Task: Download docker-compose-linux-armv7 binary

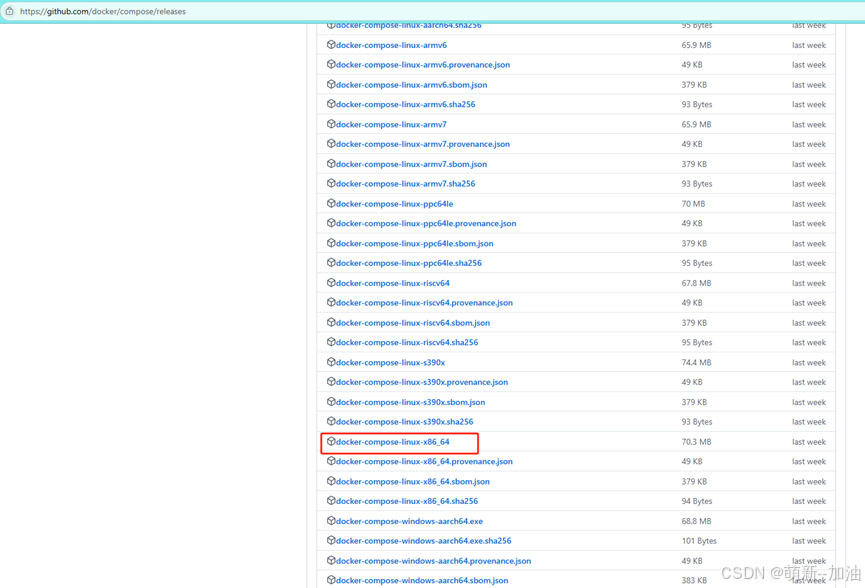Action: tap(391, 125)
